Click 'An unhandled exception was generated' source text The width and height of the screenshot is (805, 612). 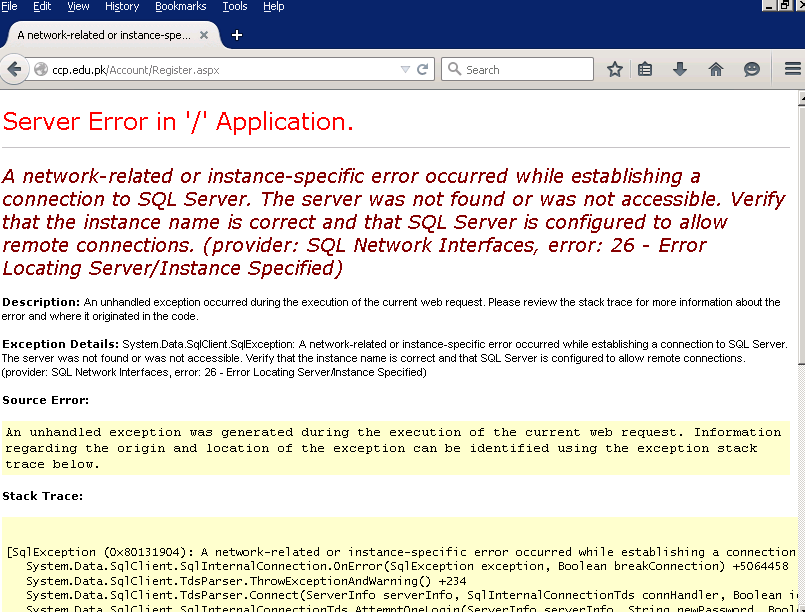[393, 448]
